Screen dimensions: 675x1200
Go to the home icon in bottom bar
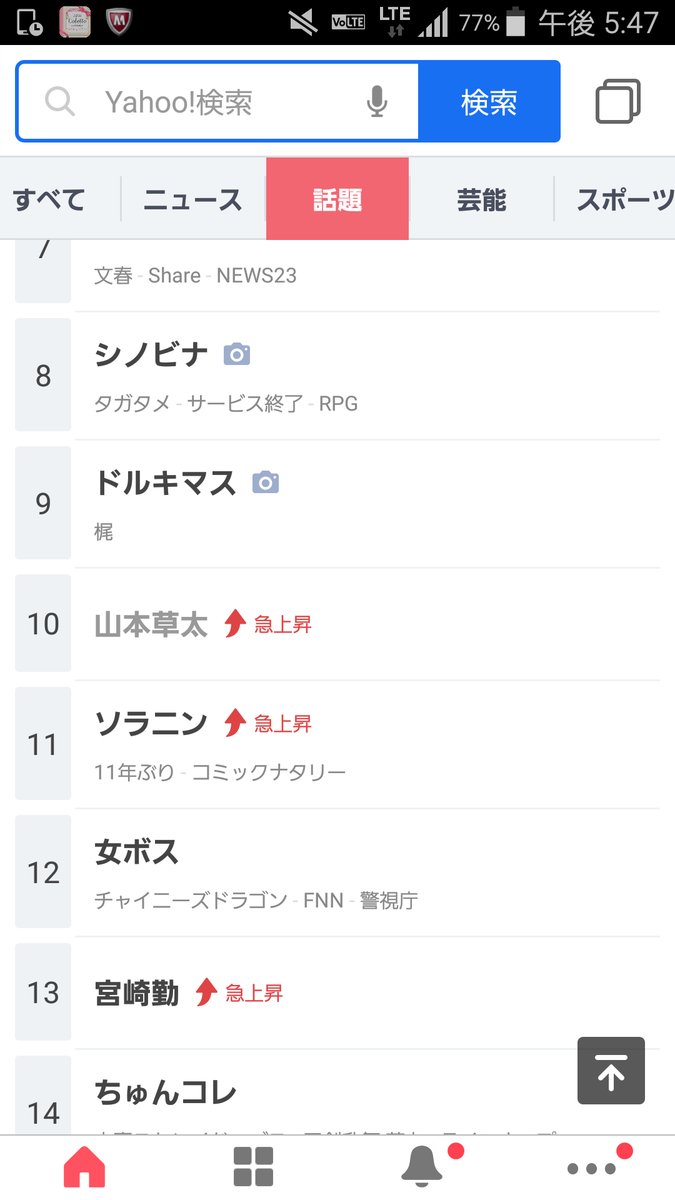[x=84, y=1167]
